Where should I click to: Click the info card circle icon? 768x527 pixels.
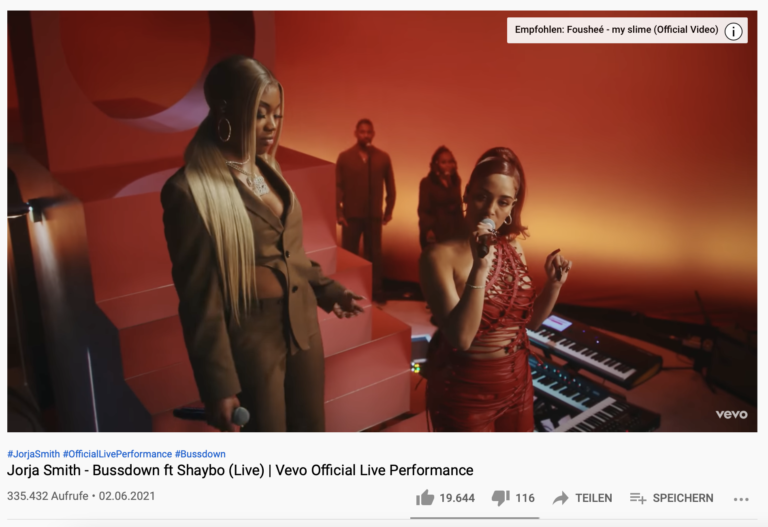[x=733, y=31]
